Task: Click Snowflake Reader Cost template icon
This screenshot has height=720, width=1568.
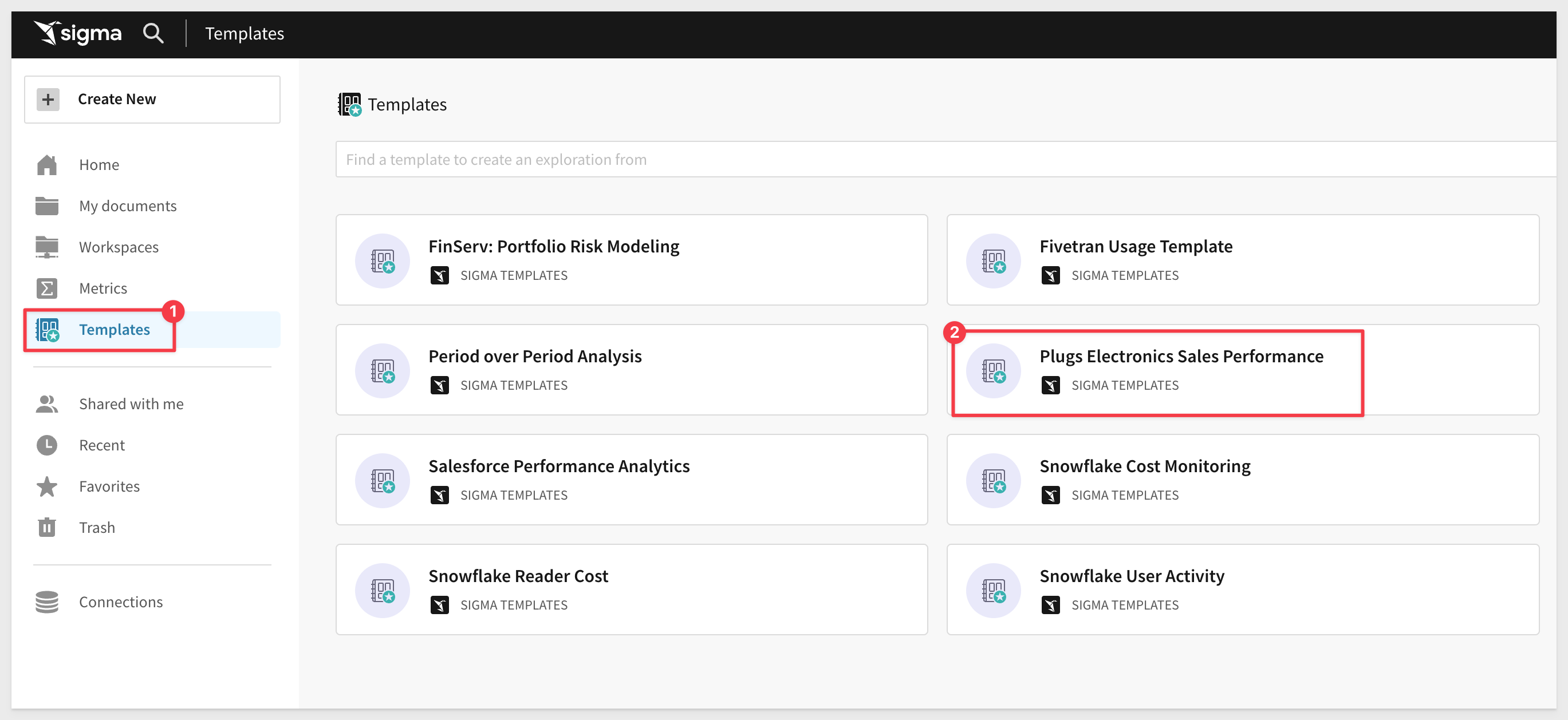Action: 383,591
